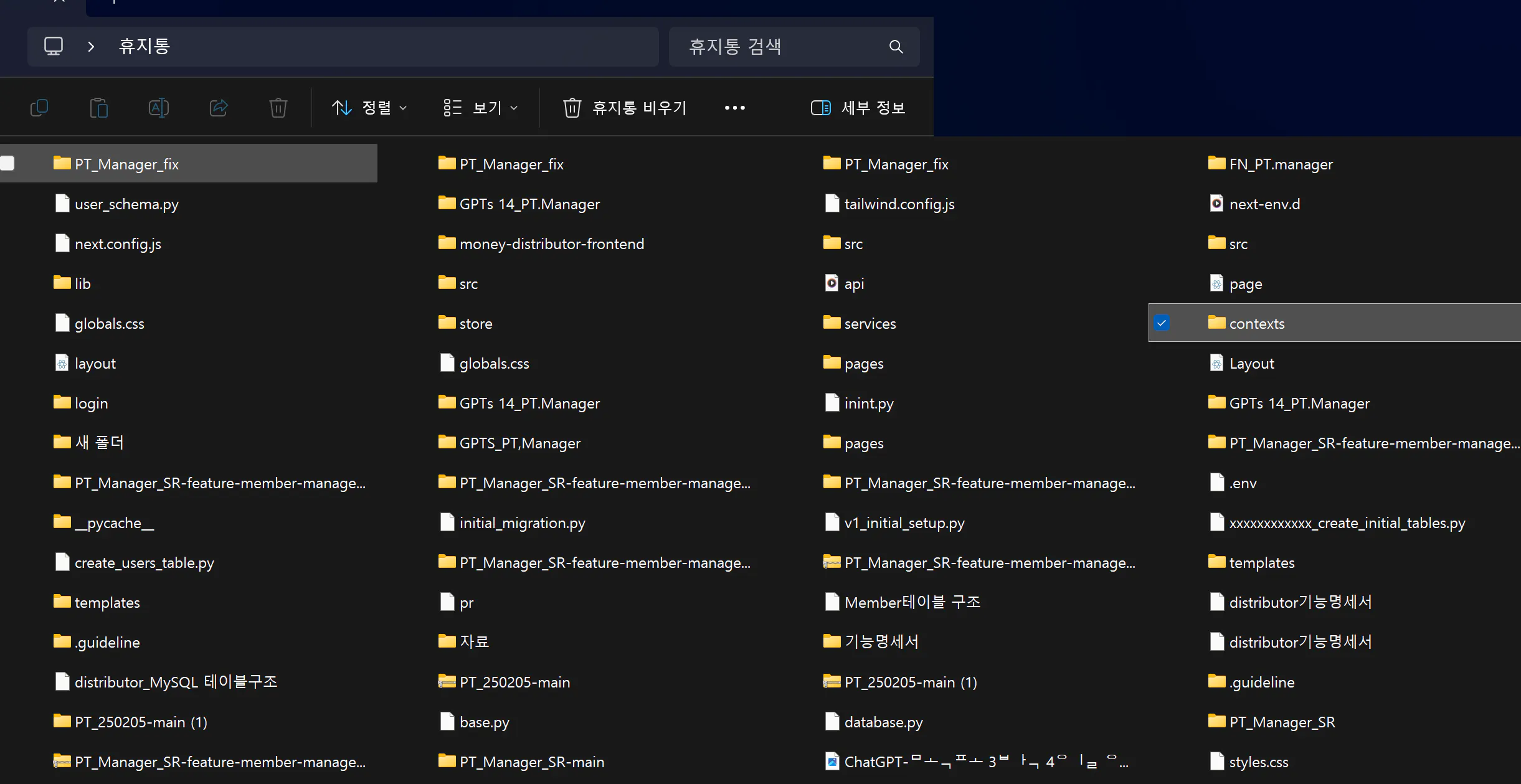Click the search magnifier icon
The image size is (1521, 784).
pos(896,47)
